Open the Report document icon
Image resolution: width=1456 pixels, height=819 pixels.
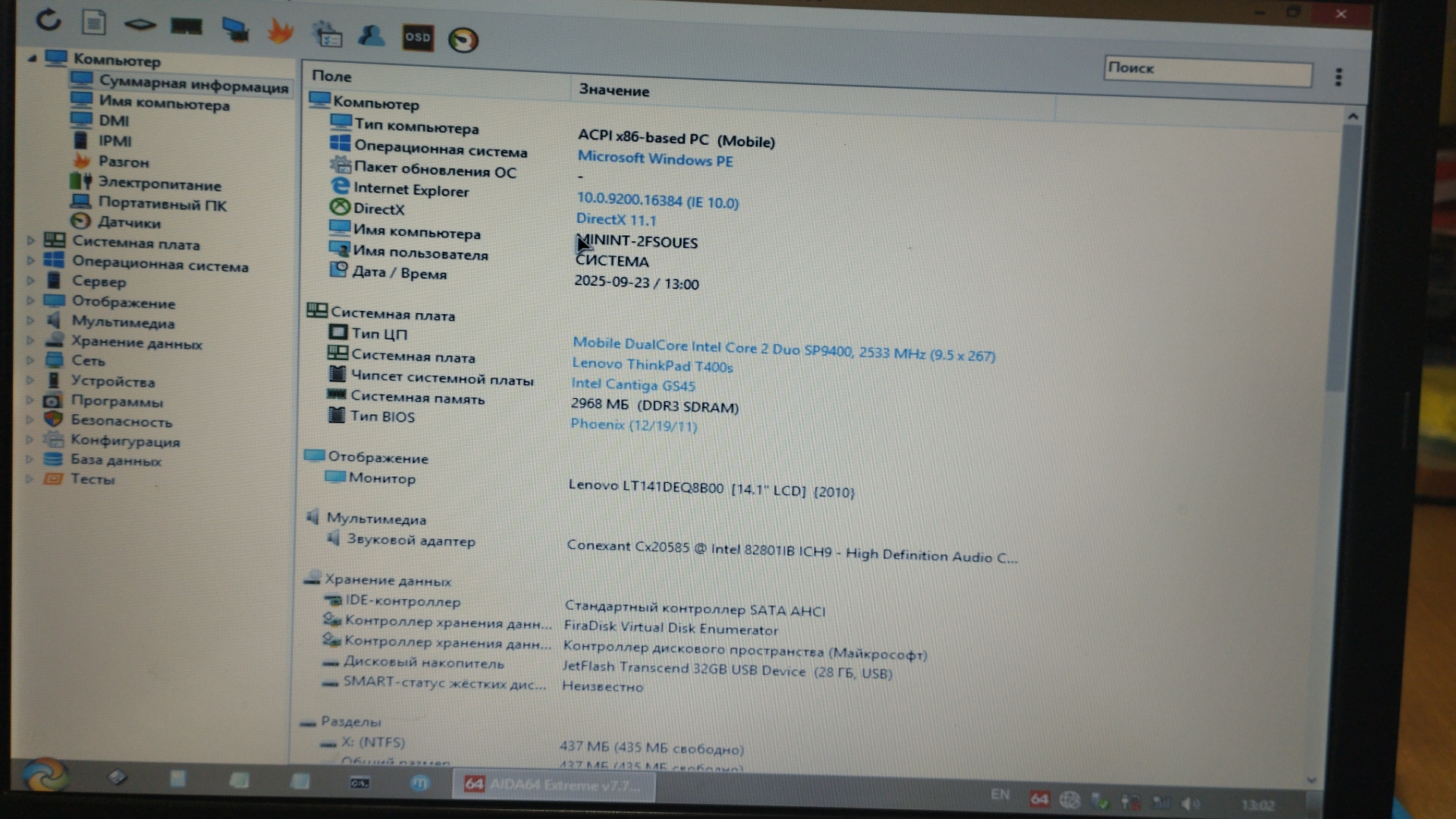pyautogui.click(x=94, y=23)
